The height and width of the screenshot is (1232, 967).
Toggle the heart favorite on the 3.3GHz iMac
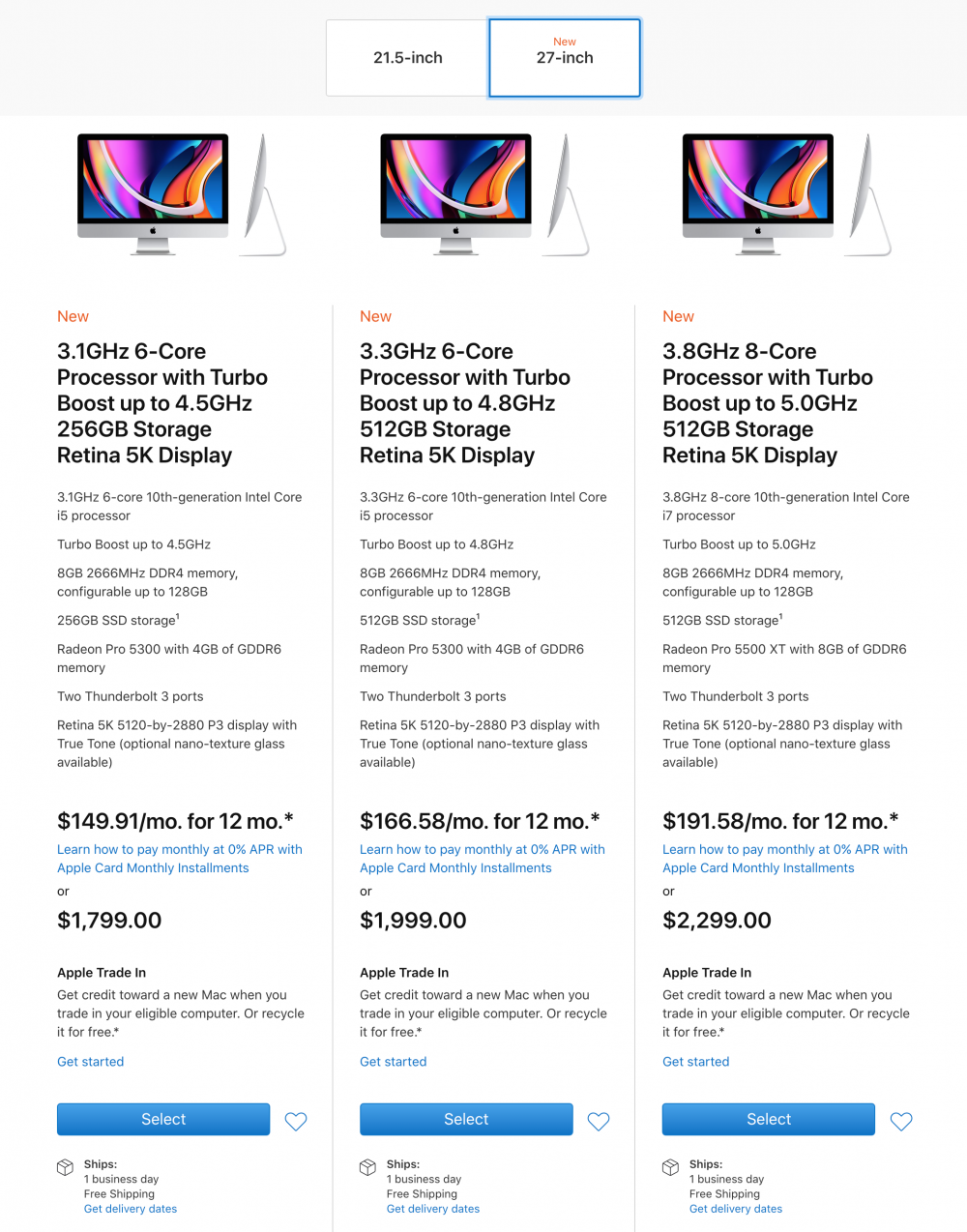pyautogui.click(x=599, y=1121)
